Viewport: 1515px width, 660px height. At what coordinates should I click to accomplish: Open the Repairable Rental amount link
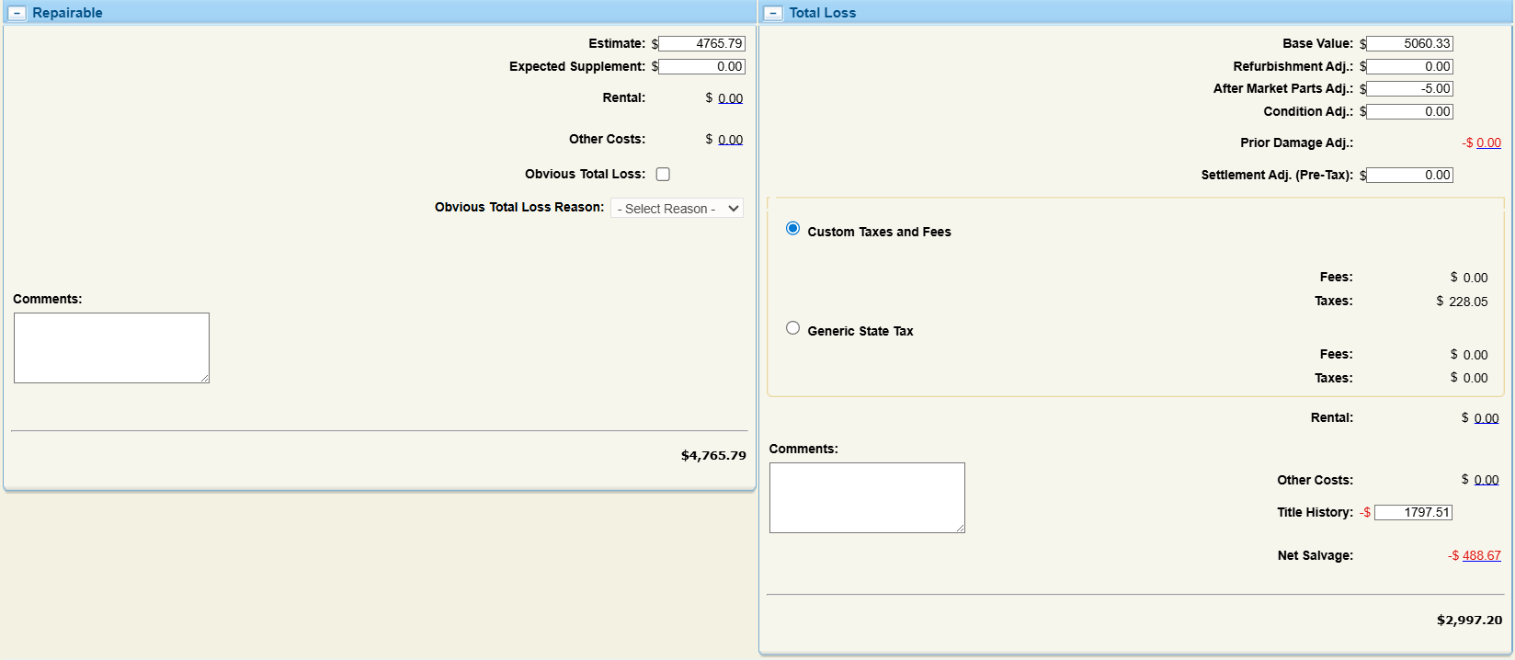point(730,98)
